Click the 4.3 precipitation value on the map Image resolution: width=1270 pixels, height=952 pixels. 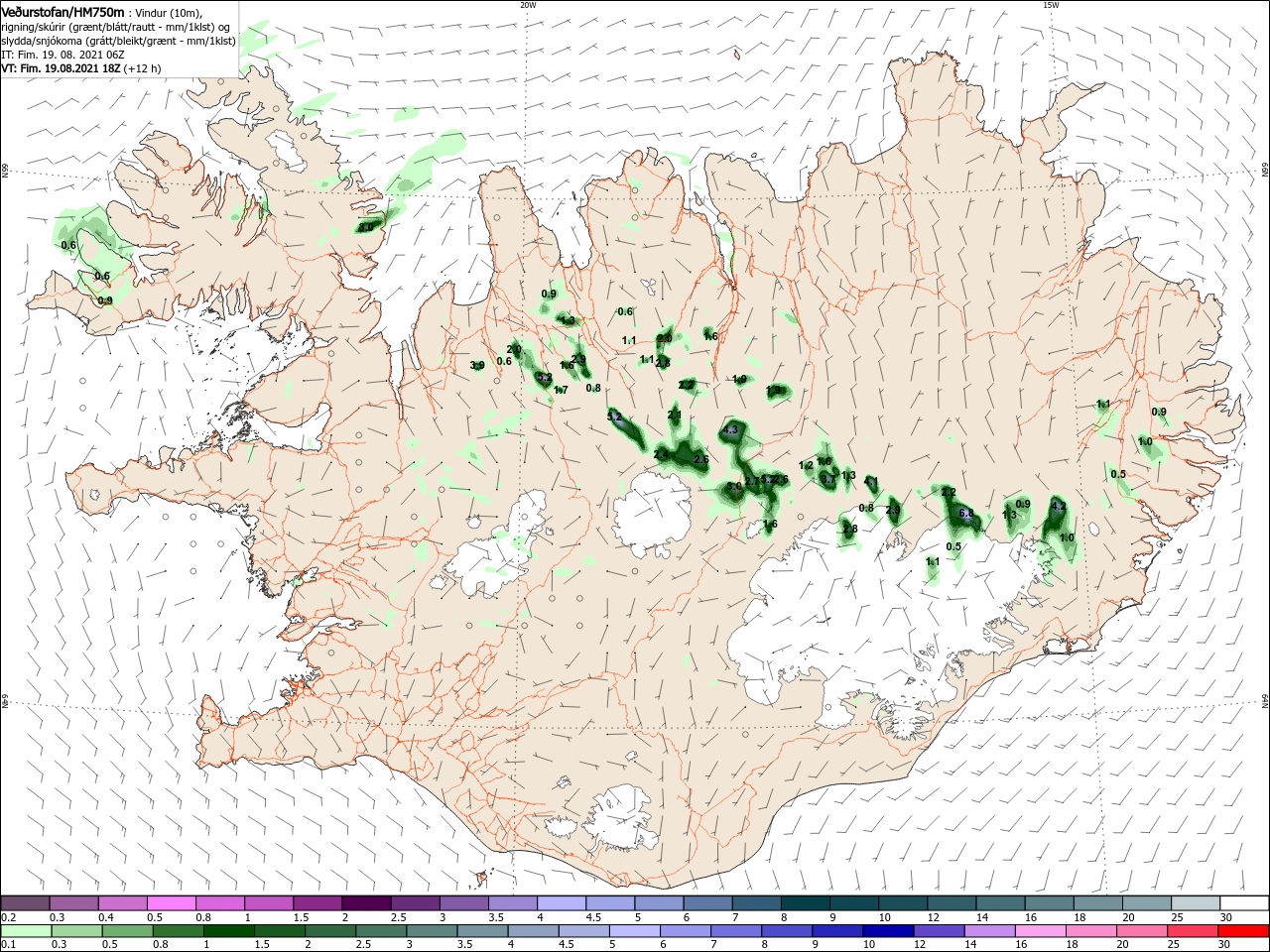731,430
